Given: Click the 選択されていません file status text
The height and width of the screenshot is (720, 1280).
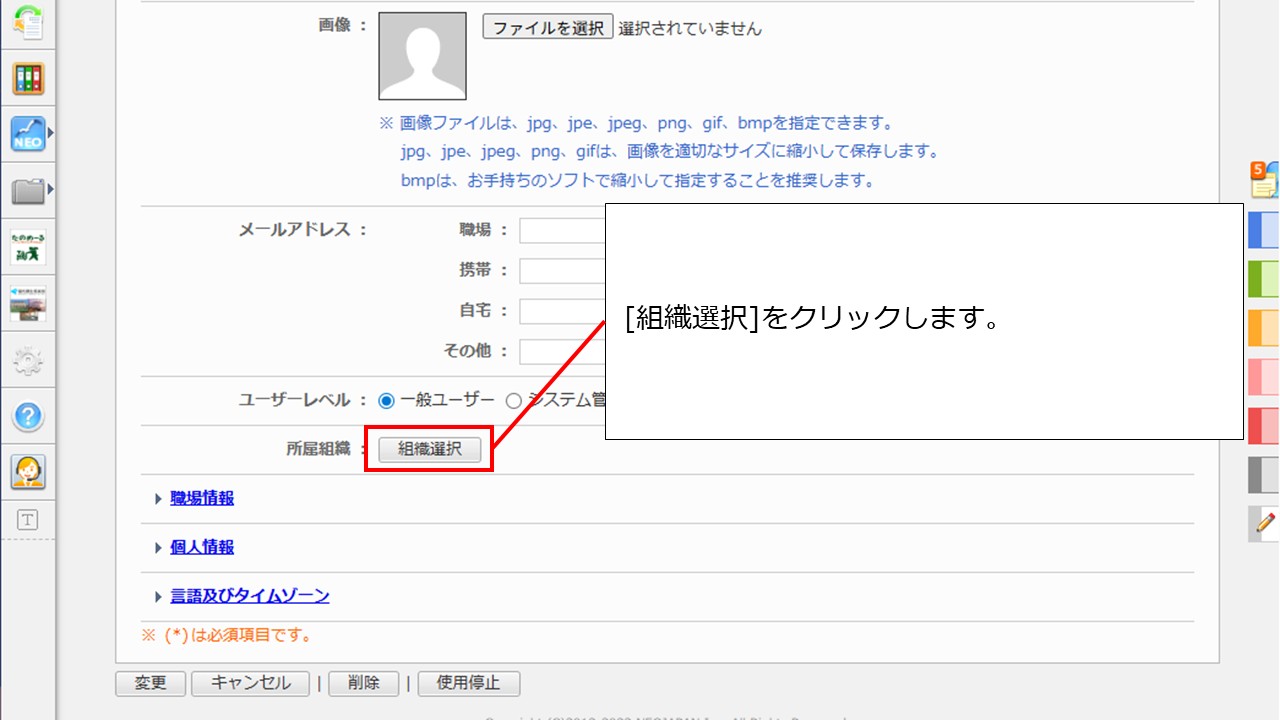Looking at the screenshot, I should [x=690, y=29].
